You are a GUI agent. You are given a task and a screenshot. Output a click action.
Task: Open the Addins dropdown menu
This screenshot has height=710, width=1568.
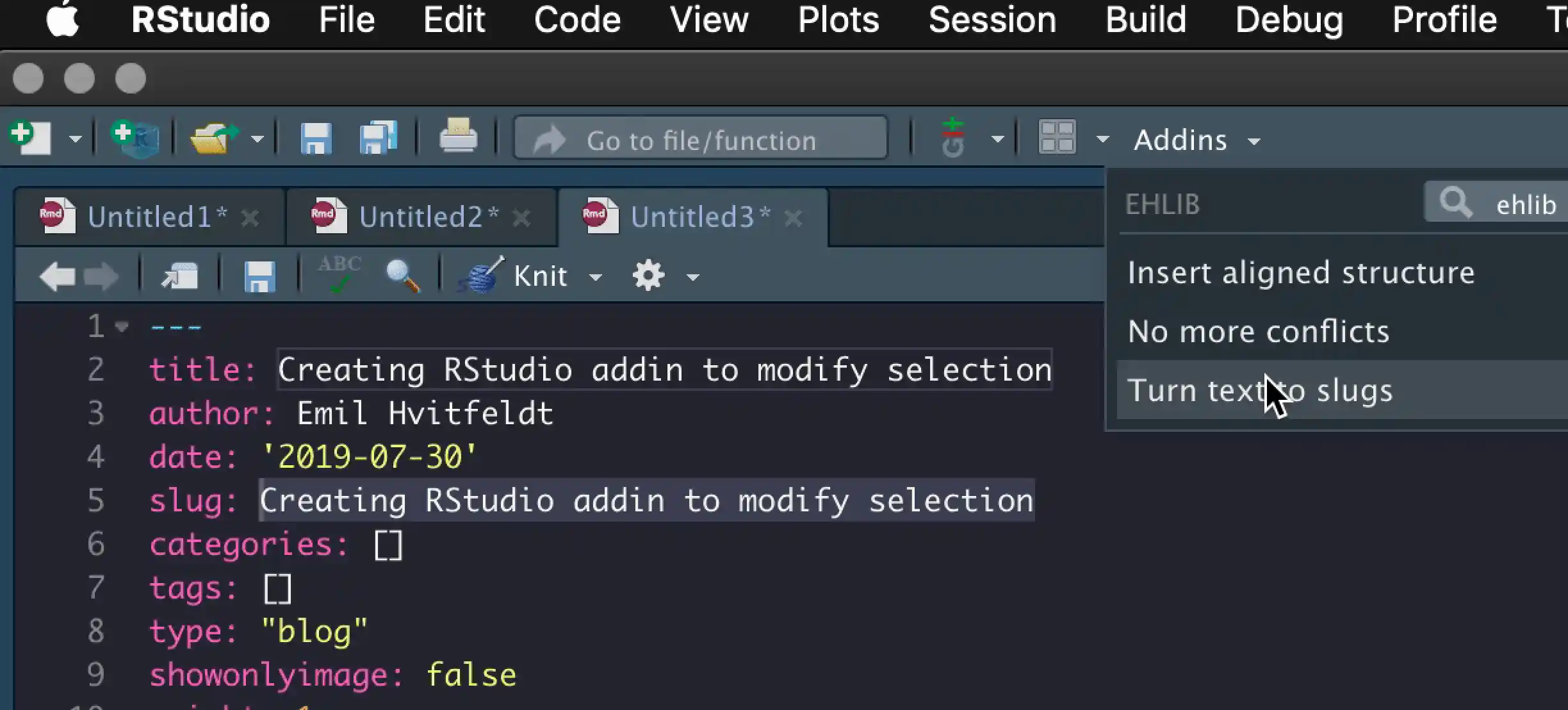click(1196, 140)
